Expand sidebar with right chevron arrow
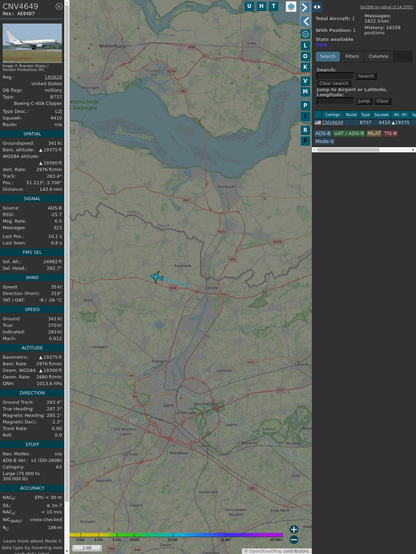 (305, 7)
